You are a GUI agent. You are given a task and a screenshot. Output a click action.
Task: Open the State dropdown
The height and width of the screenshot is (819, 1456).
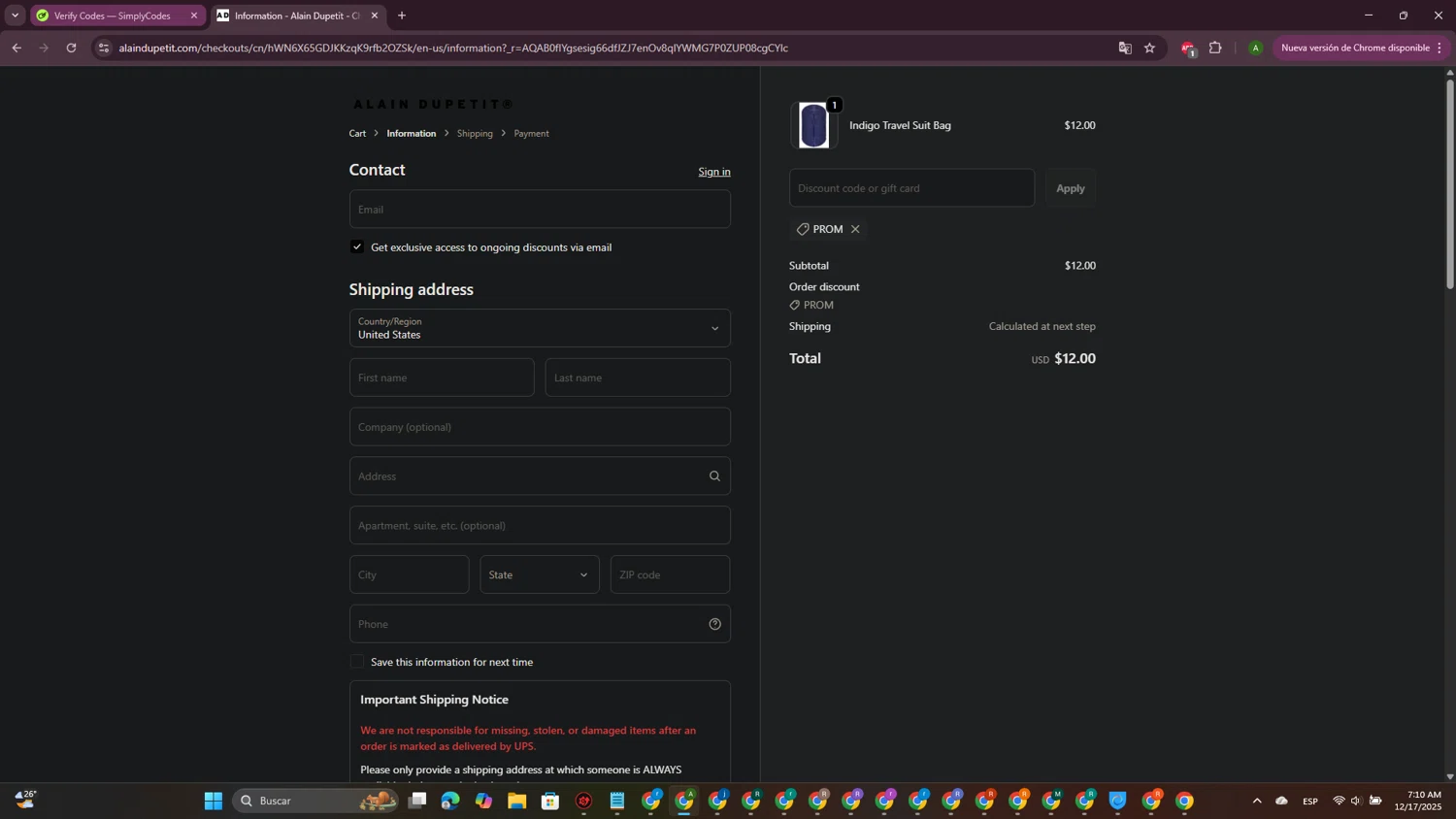point(540,574)
